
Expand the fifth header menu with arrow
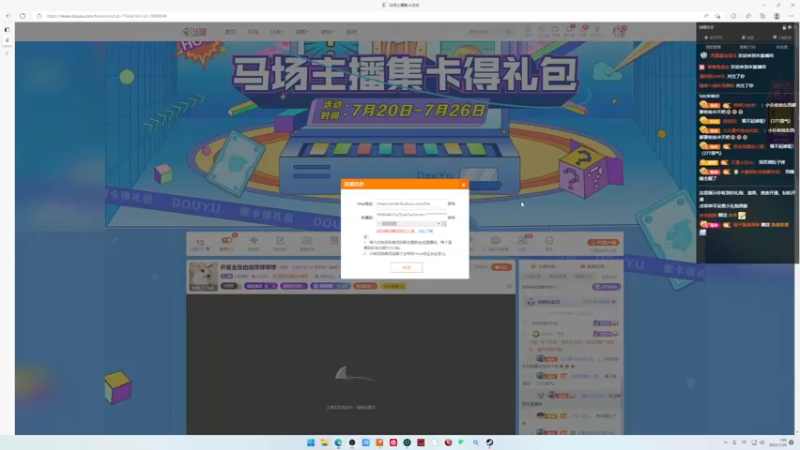pos(327,32)
